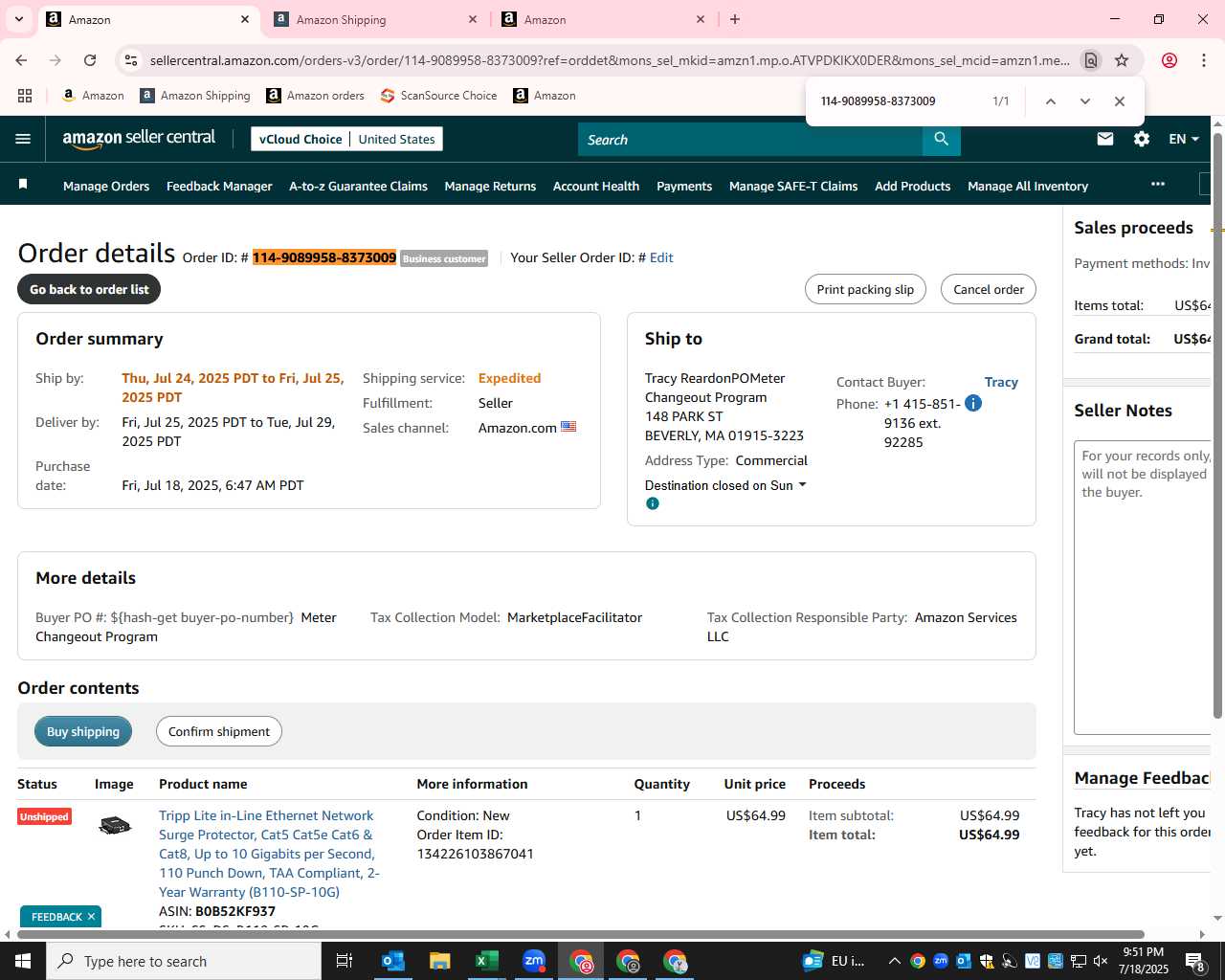Open the Chrome profile icon
Viewport: 1225px width, 980px height.
click(x=1169, y=60)
